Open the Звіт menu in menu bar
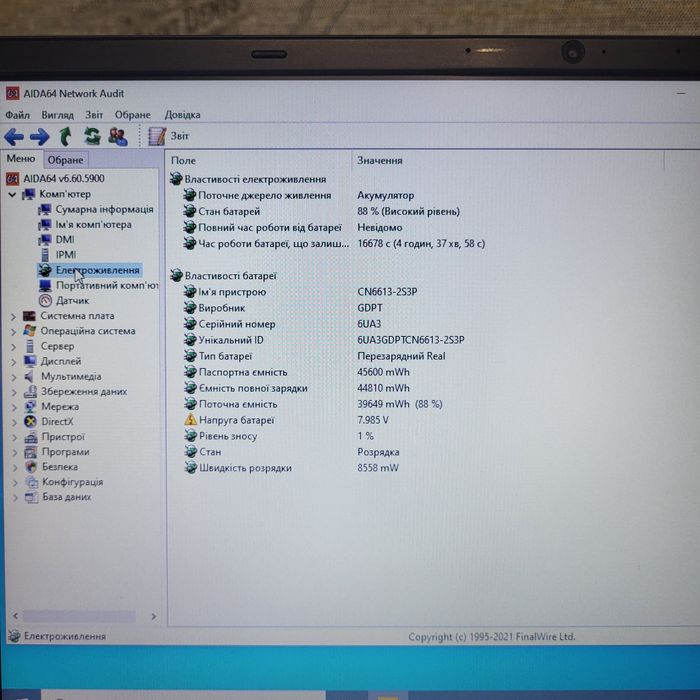The height and width of the screenshot is (700, 700). pos(94,115)
